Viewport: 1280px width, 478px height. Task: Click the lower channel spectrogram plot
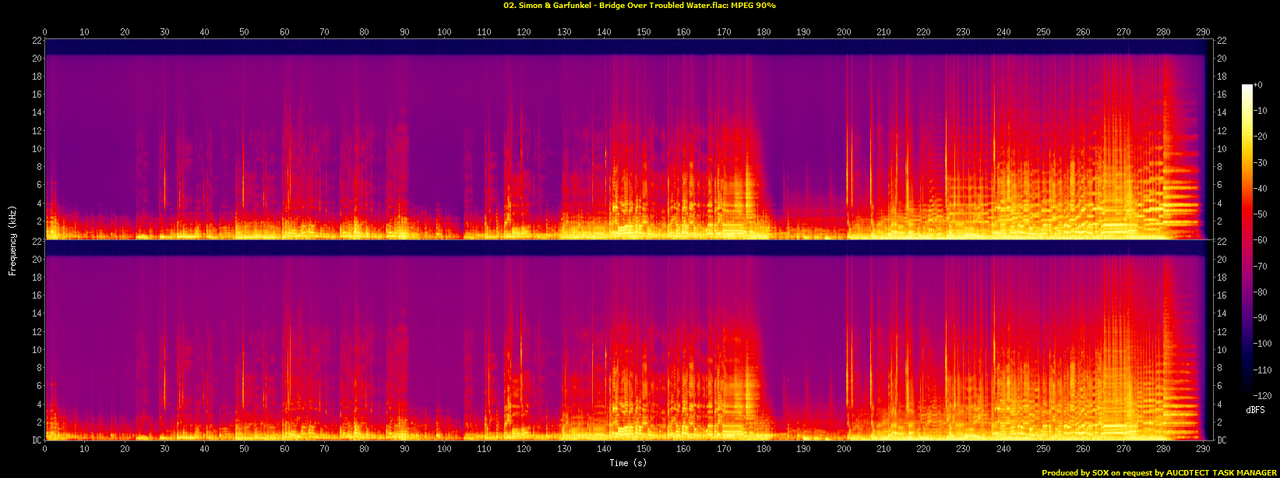628,341
